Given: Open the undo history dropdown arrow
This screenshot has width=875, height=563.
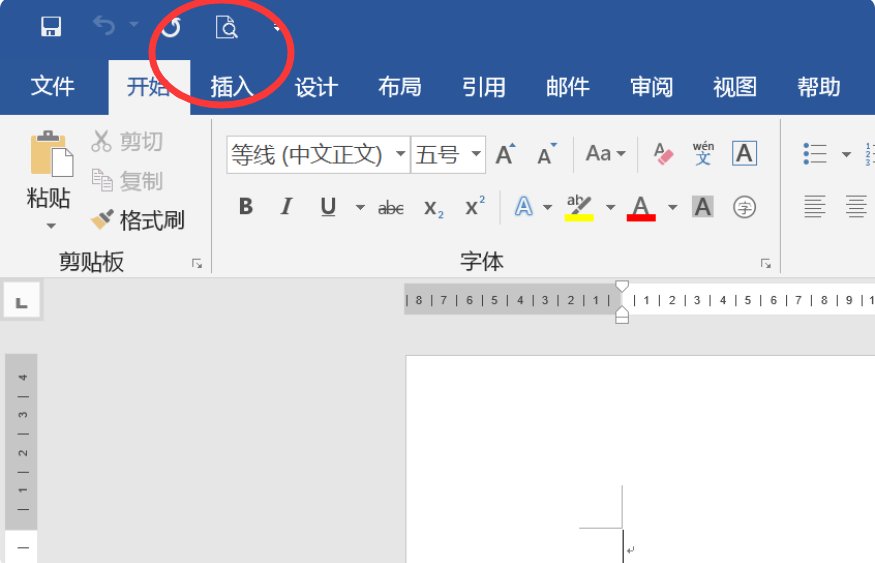Looking at the screenshot, I should coord(133,24).
